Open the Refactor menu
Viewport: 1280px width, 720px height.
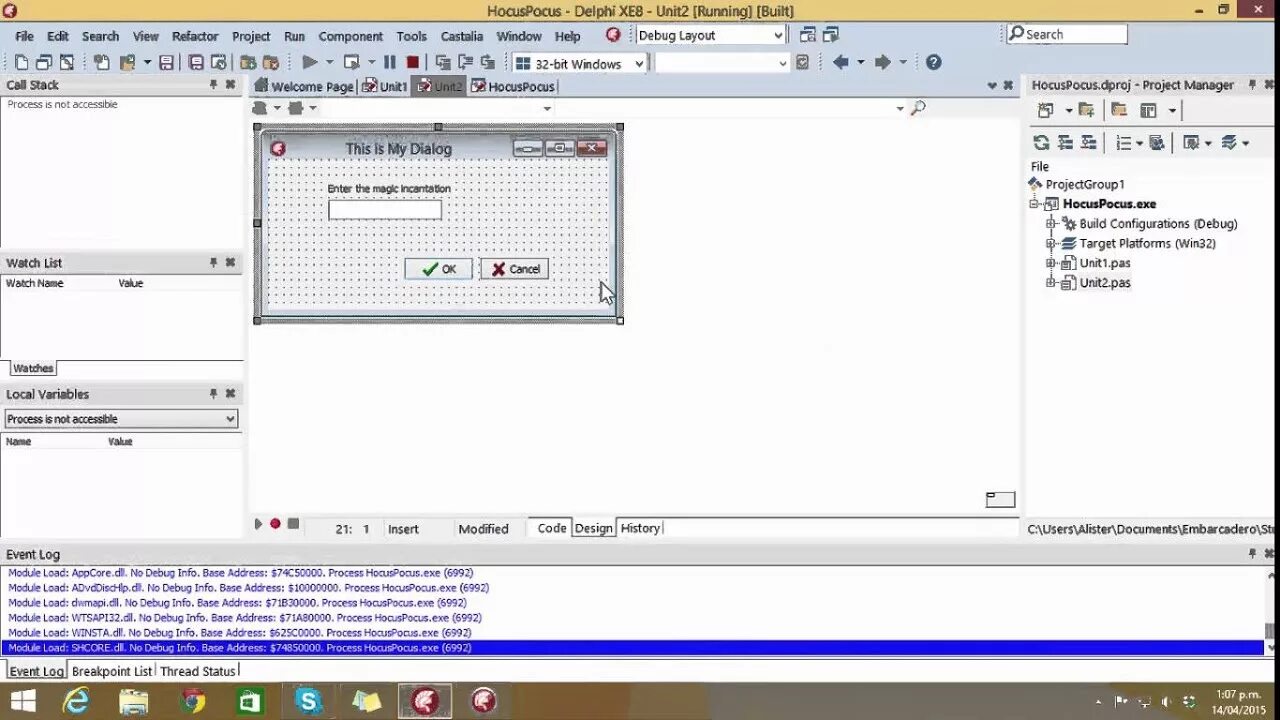195,36
